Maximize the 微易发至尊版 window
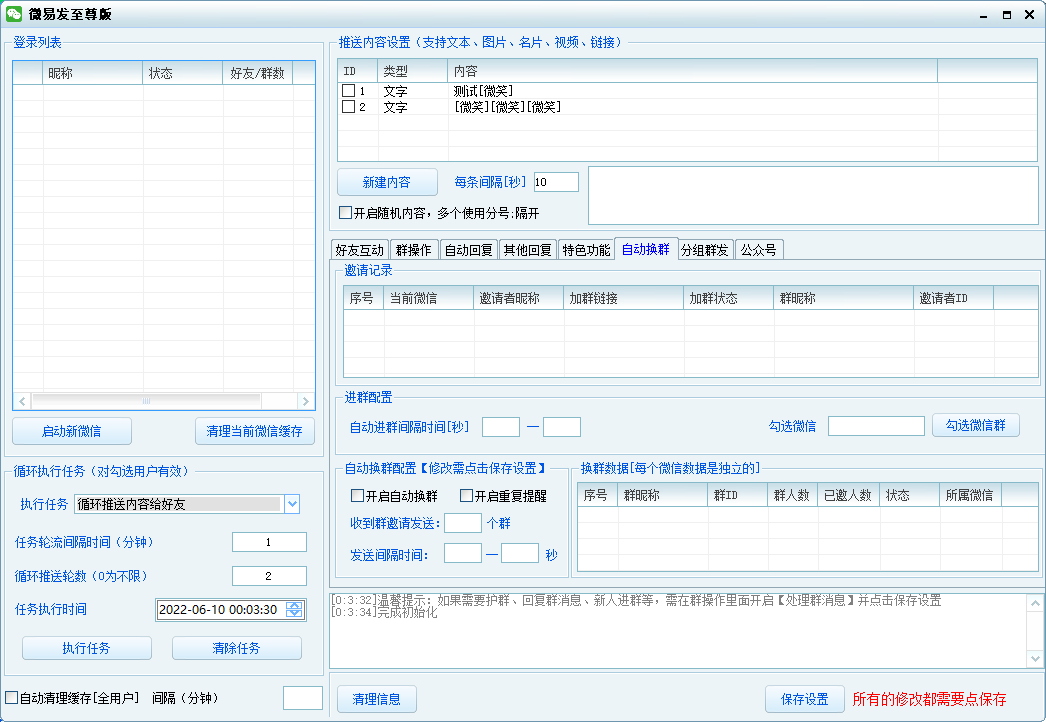This screenshot has width=1046, height=722. [1007, 15]
